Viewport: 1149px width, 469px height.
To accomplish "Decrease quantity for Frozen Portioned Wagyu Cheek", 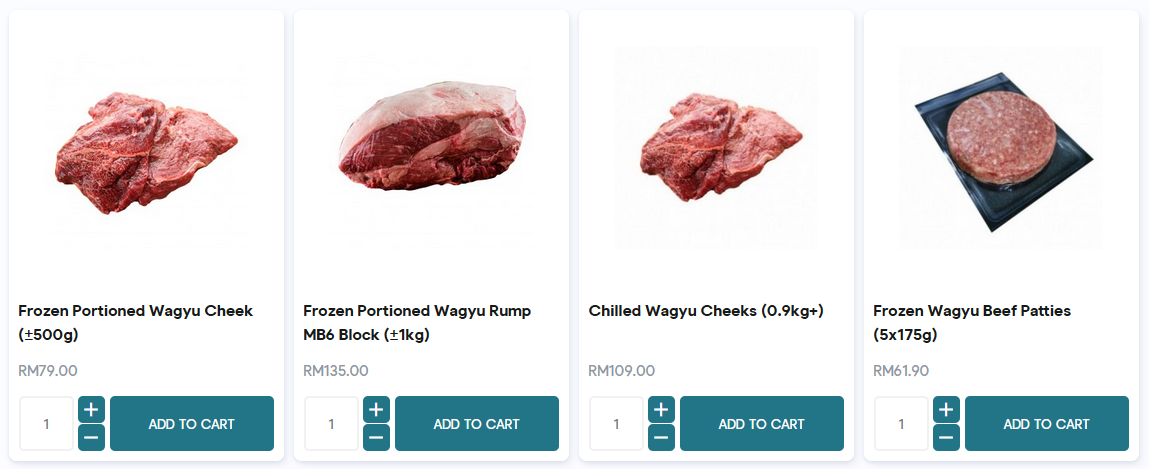I will click(x=91, y=437).
